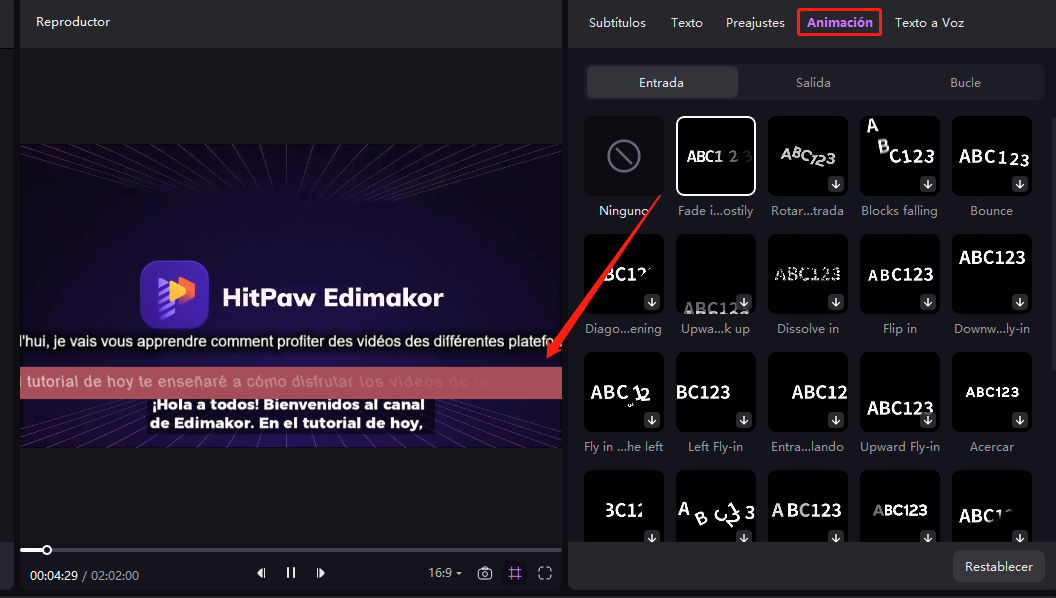Download the Blocks falling animation
This screenshot has height=598, width=1056.
point(928,184)
